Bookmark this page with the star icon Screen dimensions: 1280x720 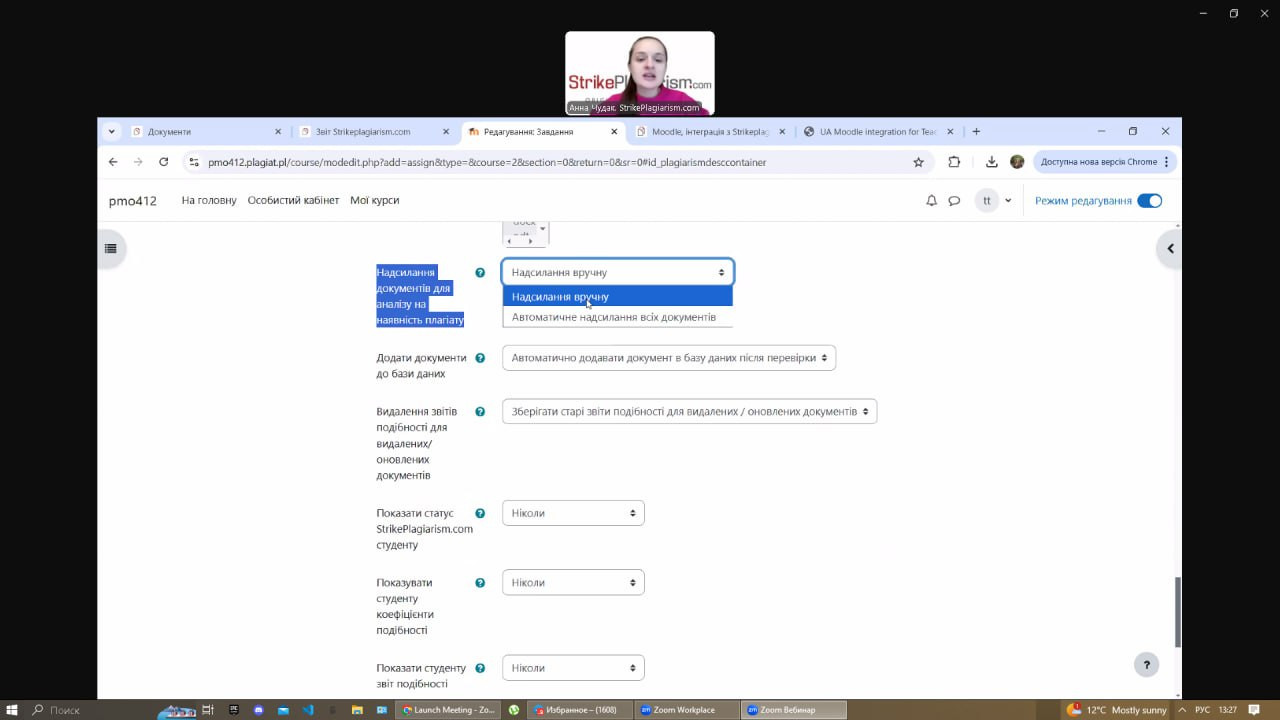(918, 162)
